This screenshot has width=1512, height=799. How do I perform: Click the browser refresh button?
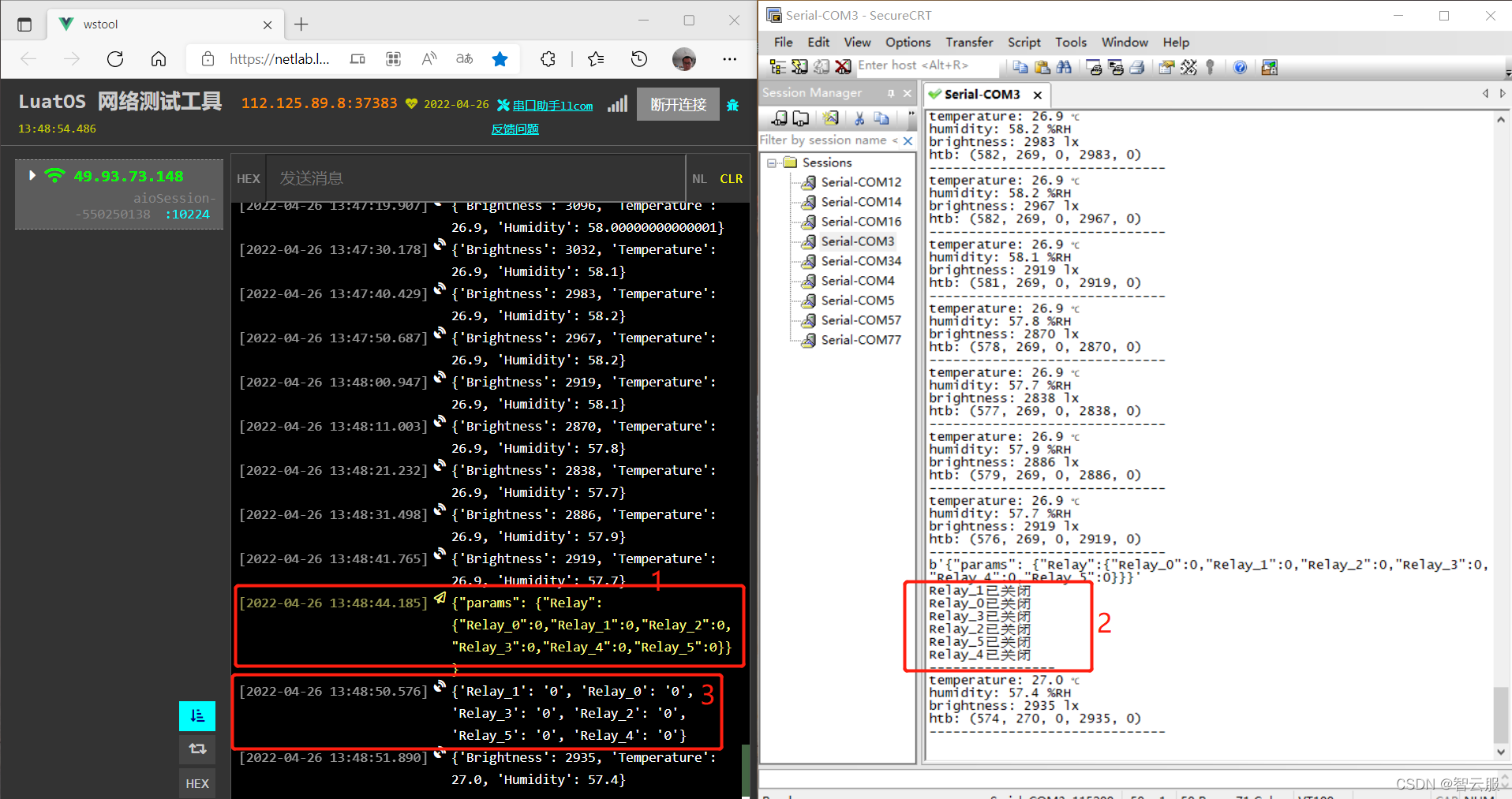tap(115, 58)
